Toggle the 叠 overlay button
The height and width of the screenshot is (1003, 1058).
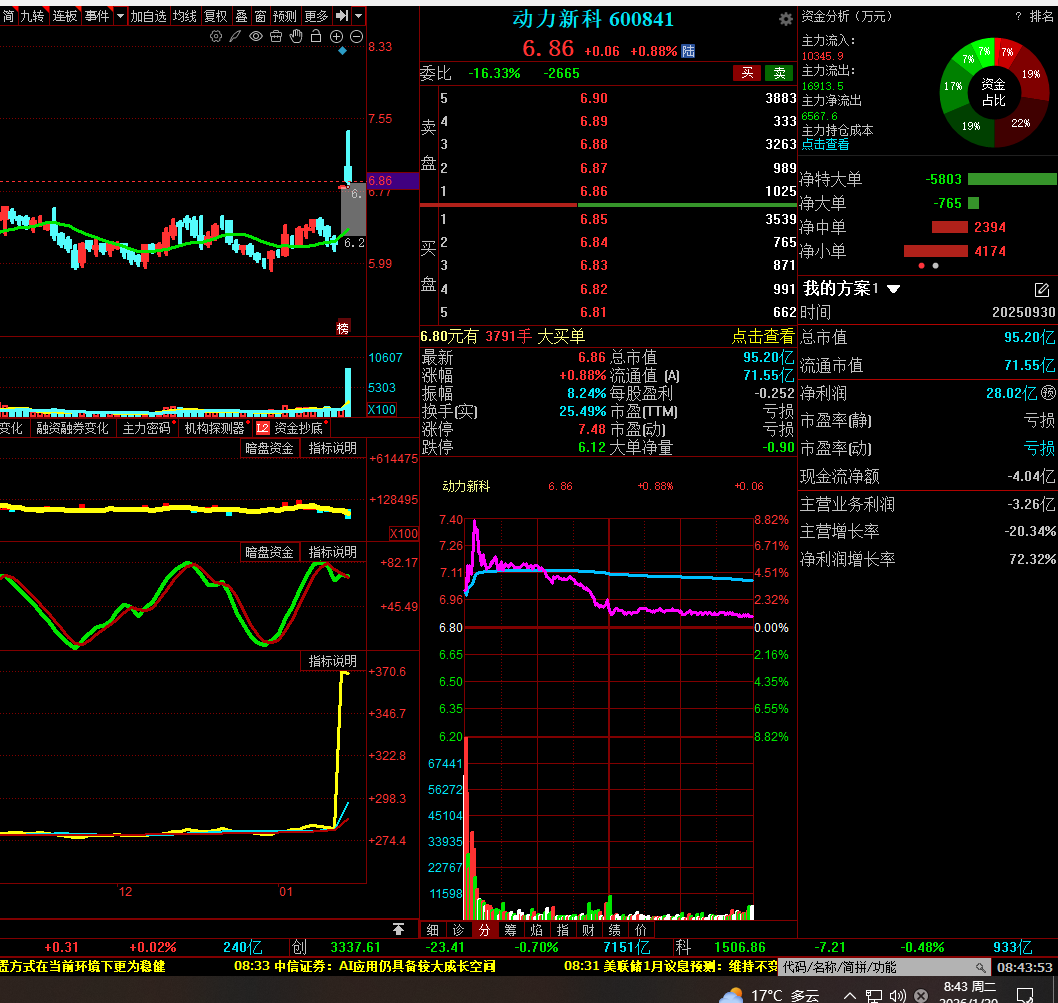tap(242, 16)
